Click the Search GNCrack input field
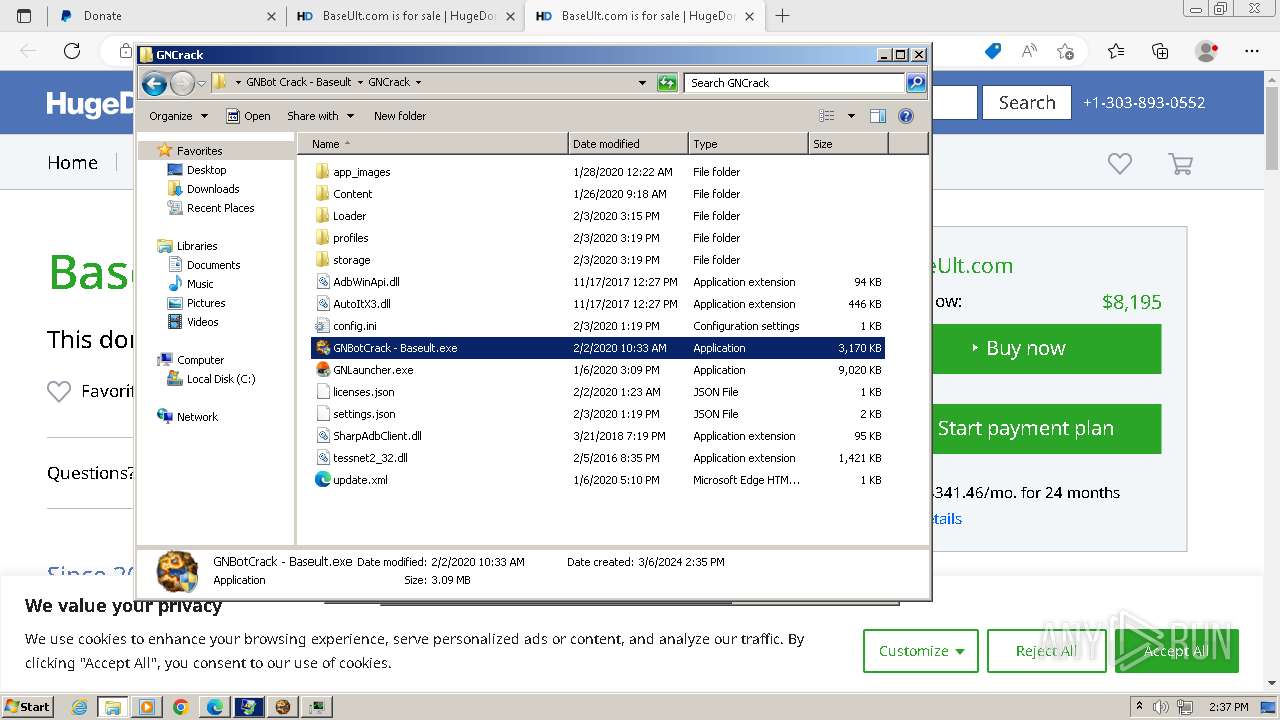1280x720 pixels. coord(795,83)
